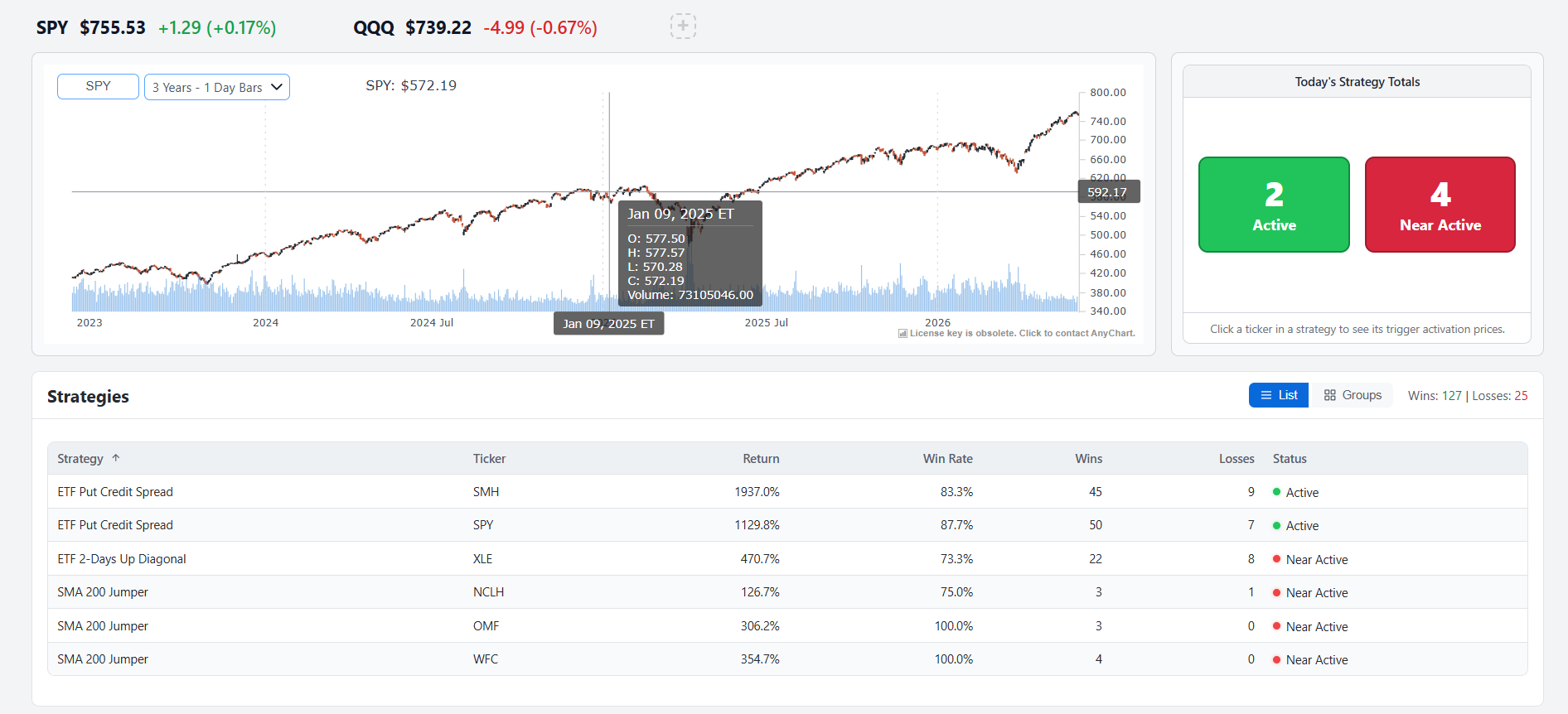Click the grid icon in the Groups toggle
The height and width of the screenshot is (714, 1568).
[x=1330, y=395]
